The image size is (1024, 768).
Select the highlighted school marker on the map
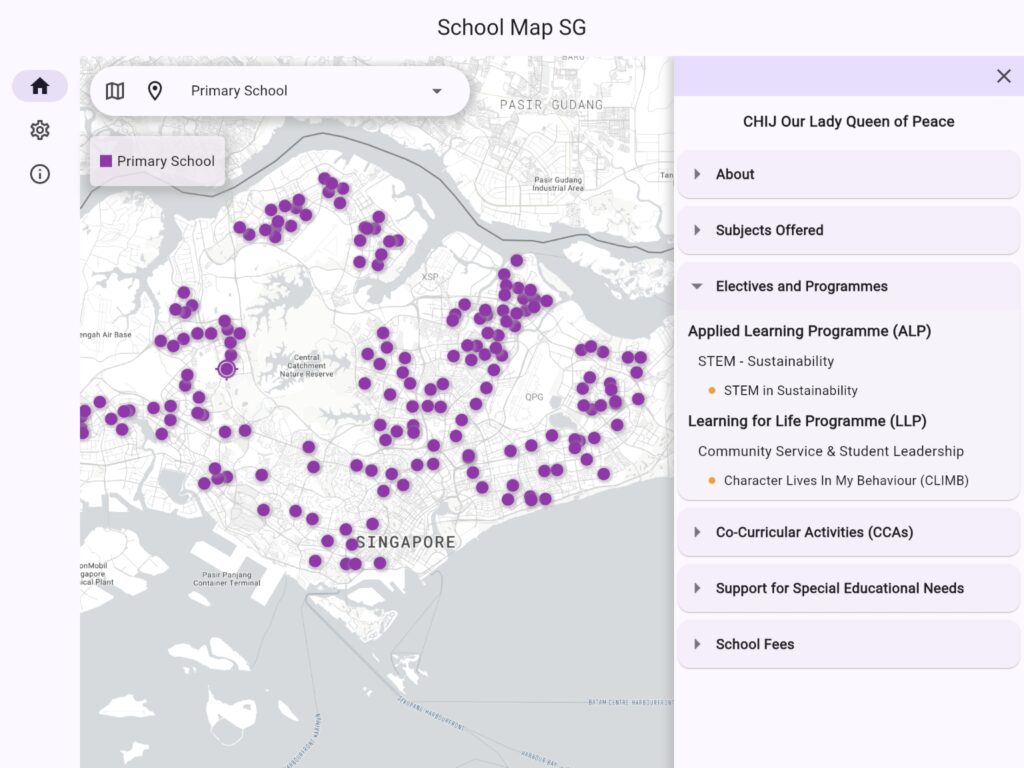click(227, 369)
